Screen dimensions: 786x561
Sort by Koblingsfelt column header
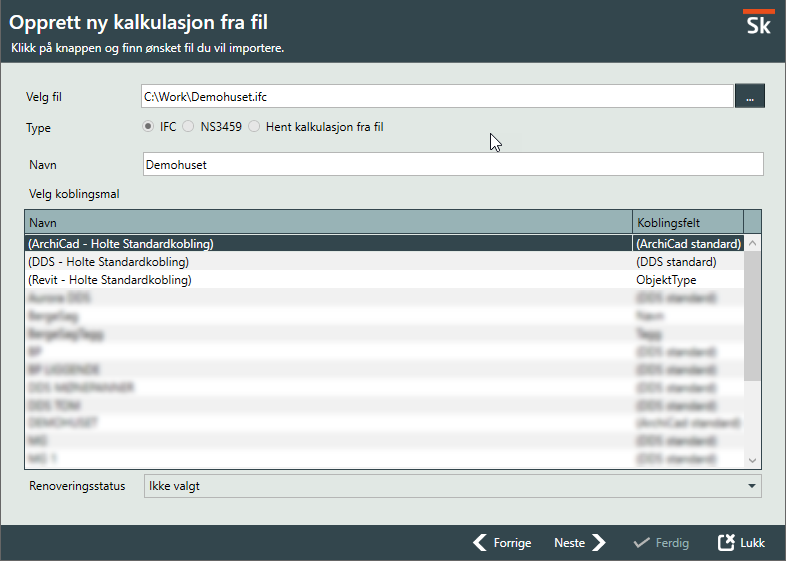tap(687, 221)
